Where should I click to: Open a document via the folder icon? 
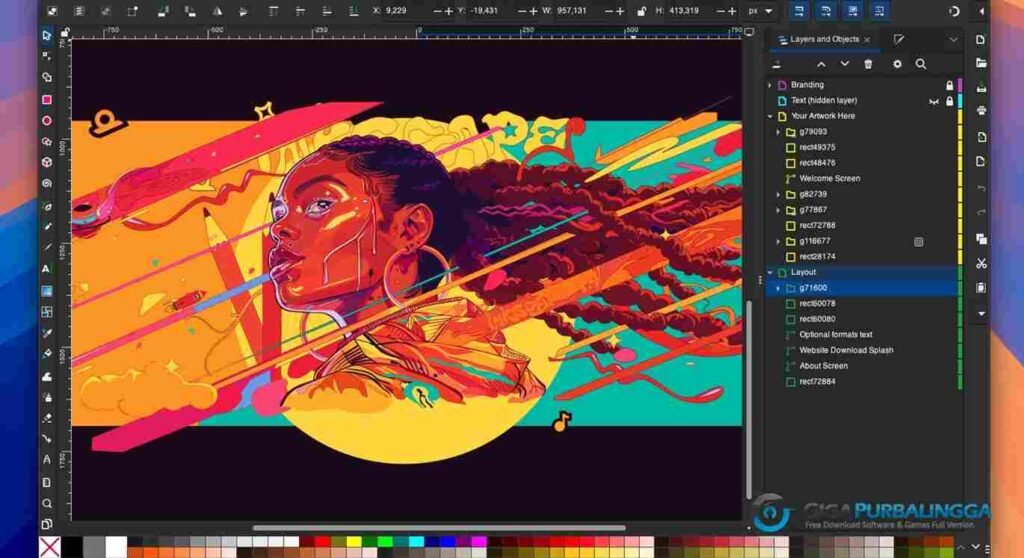tap(981, 63)
